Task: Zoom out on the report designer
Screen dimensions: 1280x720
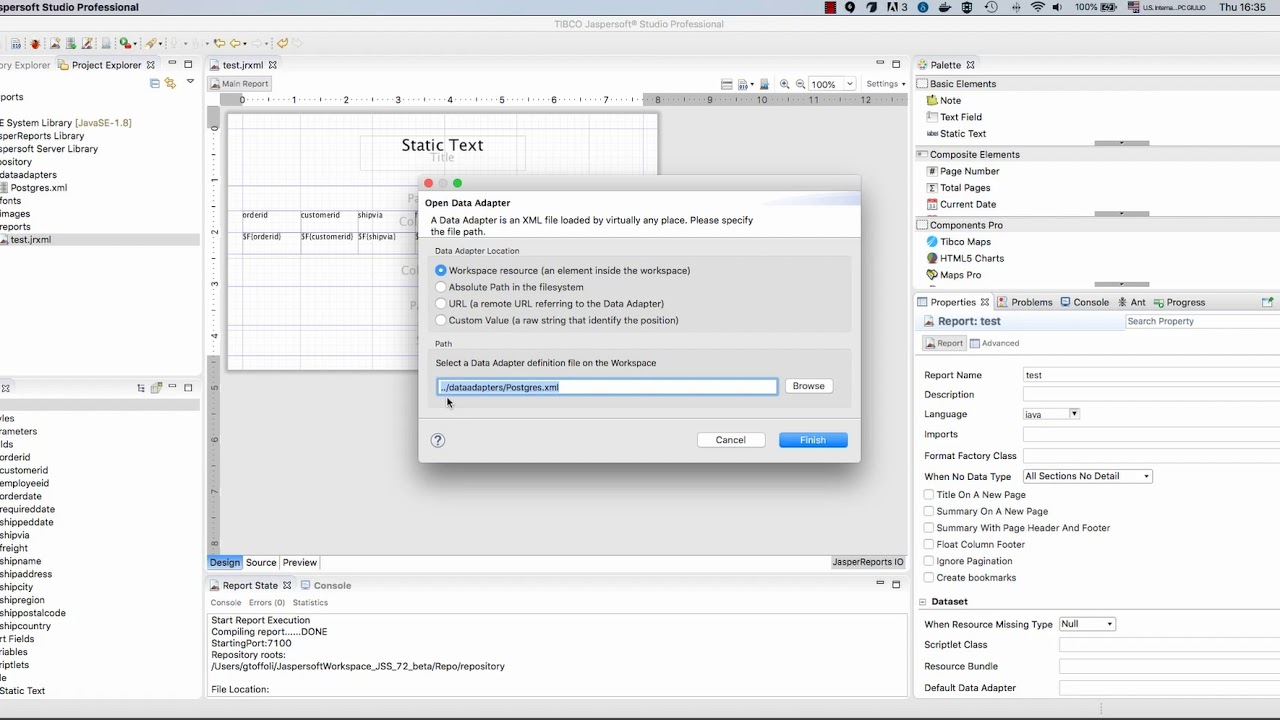Action: pyautogui.click(x=800, y=84)
